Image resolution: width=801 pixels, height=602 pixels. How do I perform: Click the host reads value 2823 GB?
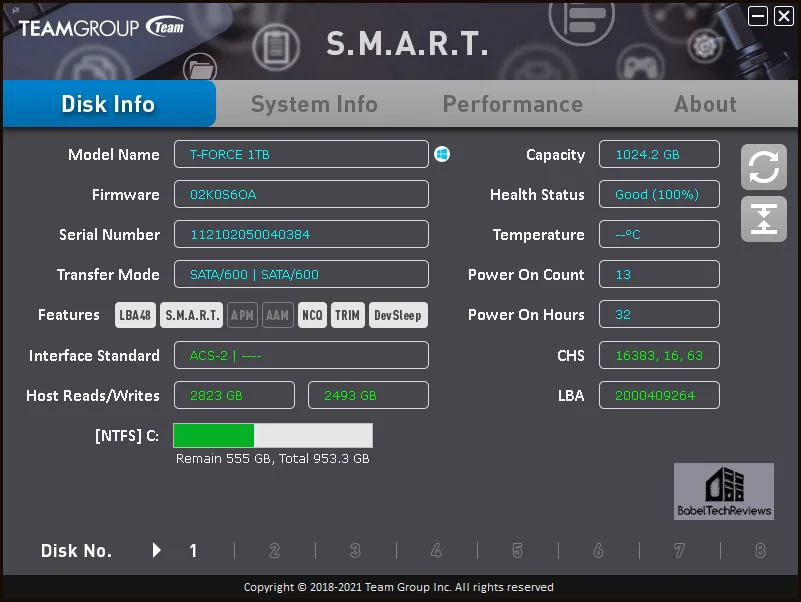234,395
